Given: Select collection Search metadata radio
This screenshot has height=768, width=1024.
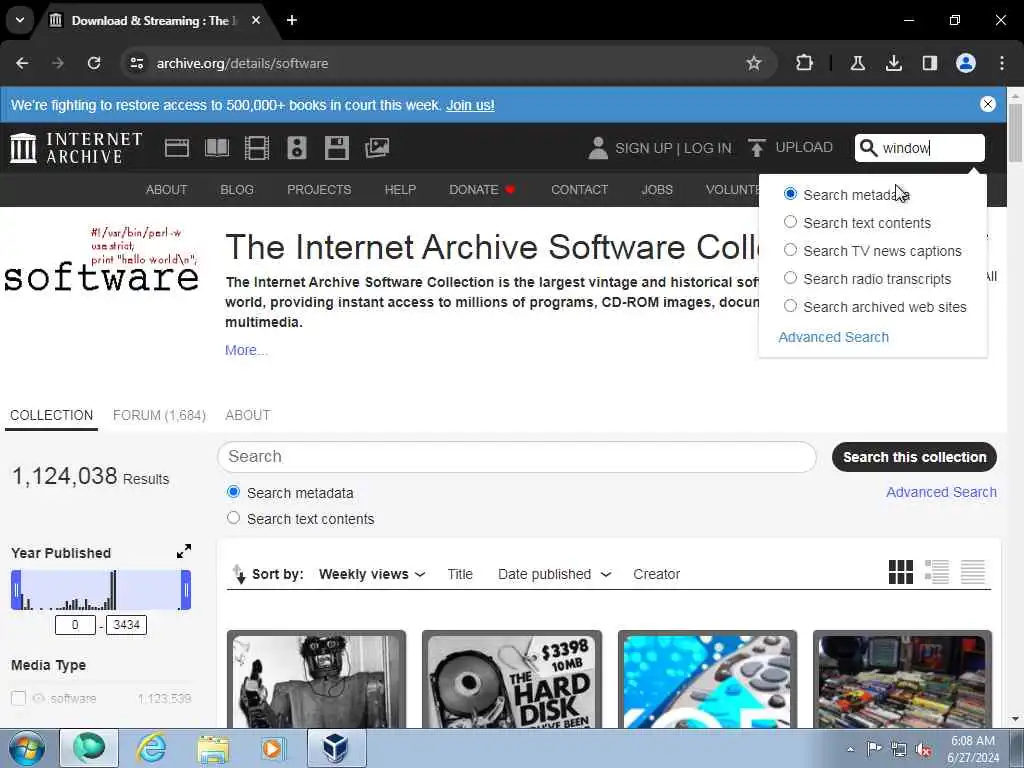Looking at the screenshot, I should (233, 492).
